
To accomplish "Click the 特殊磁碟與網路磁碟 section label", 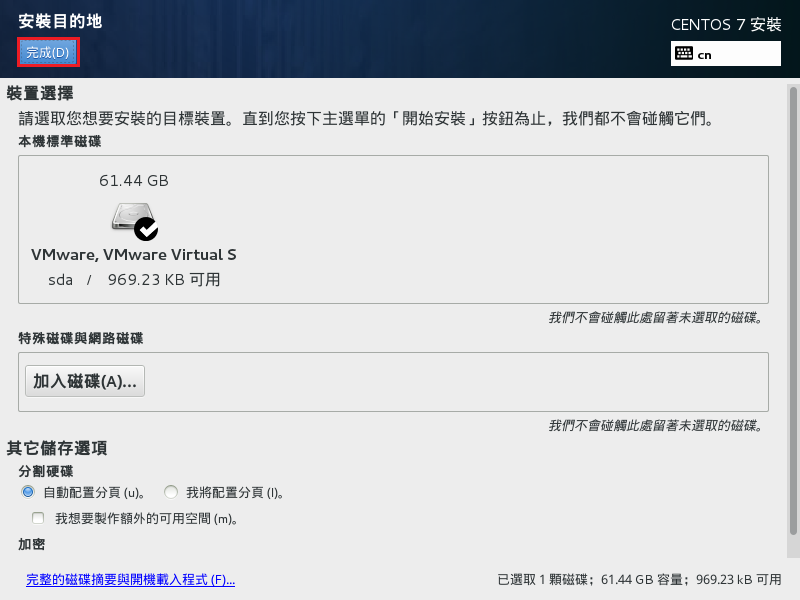I will [x=81, y=338].
